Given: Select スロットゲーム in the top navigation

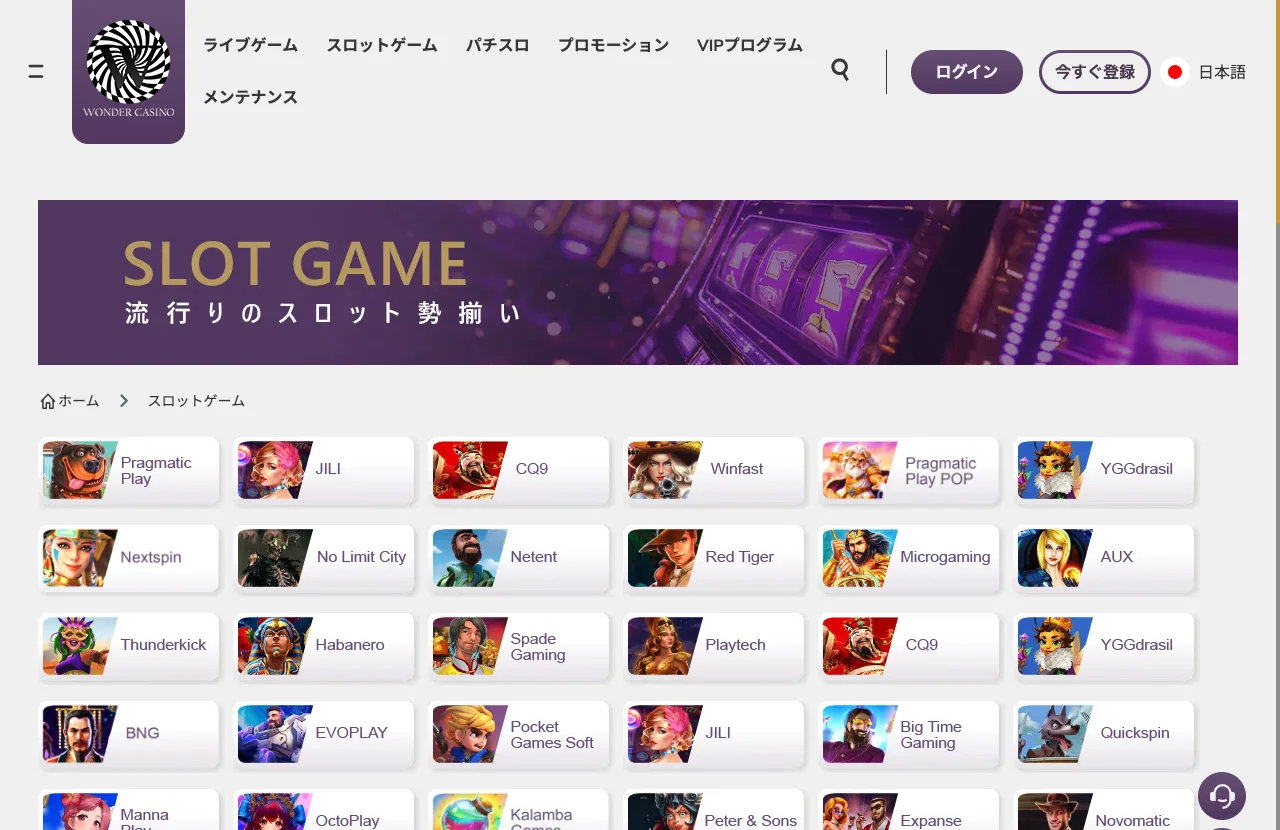Looking at the screenshot, I should [x=382, y=45].
